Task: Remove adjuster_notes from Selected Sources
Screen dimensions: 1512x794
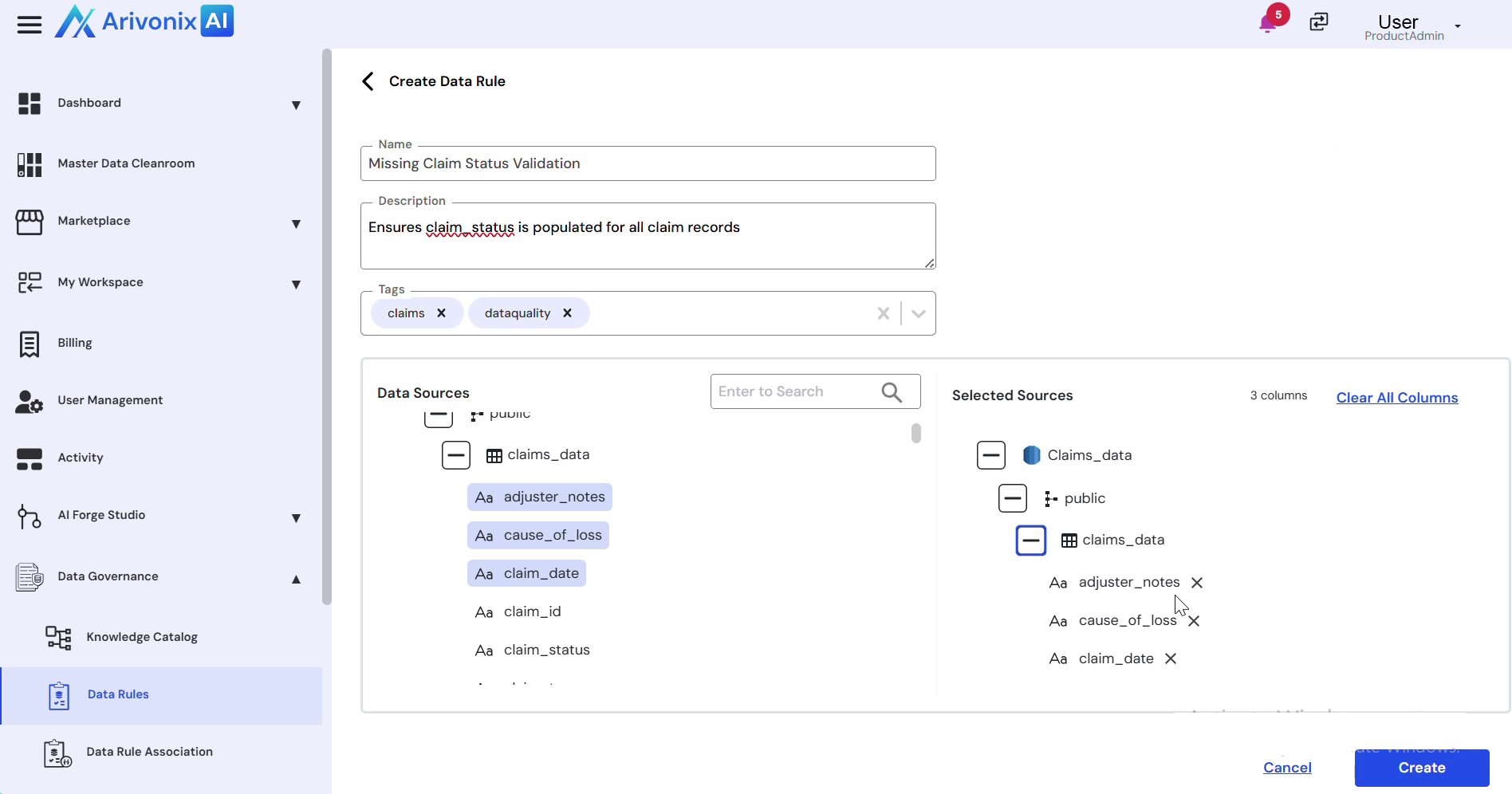Action: 1197,583
